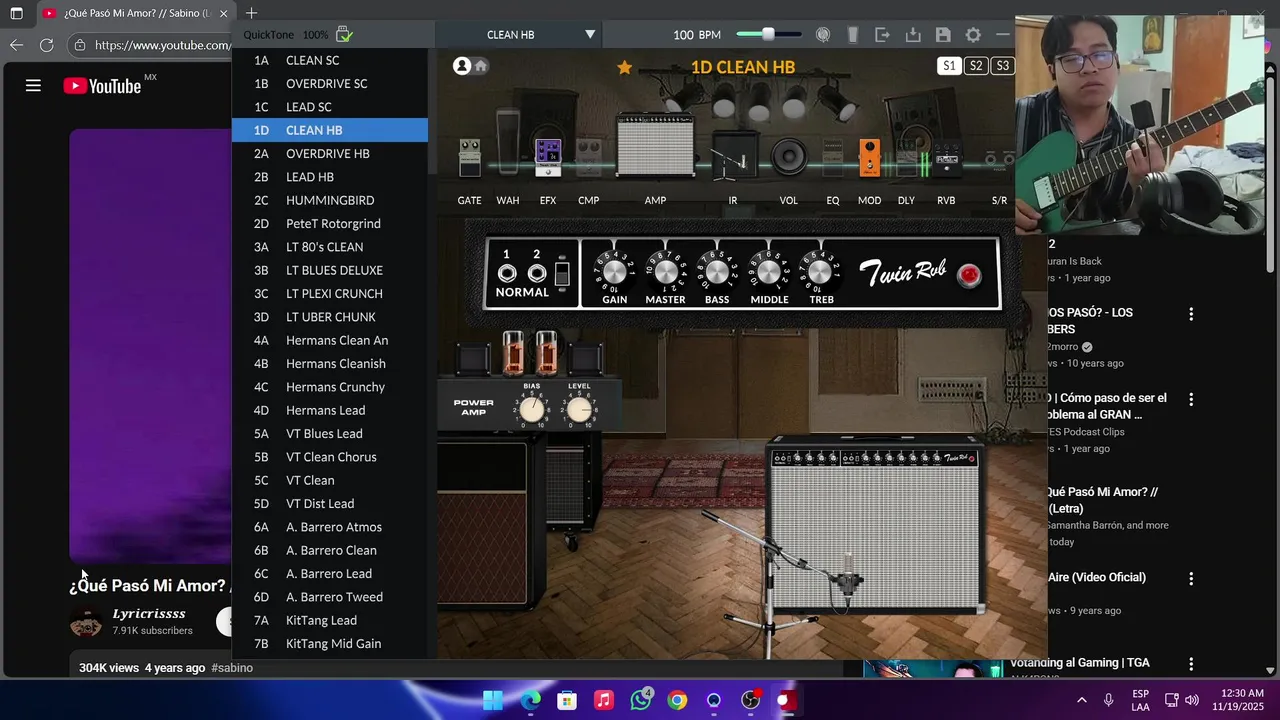Viewport: 1280px width, 720px height.
Task: Select preset 3C LT PLEXI CRUNCH
Action: tap(330, 294)
